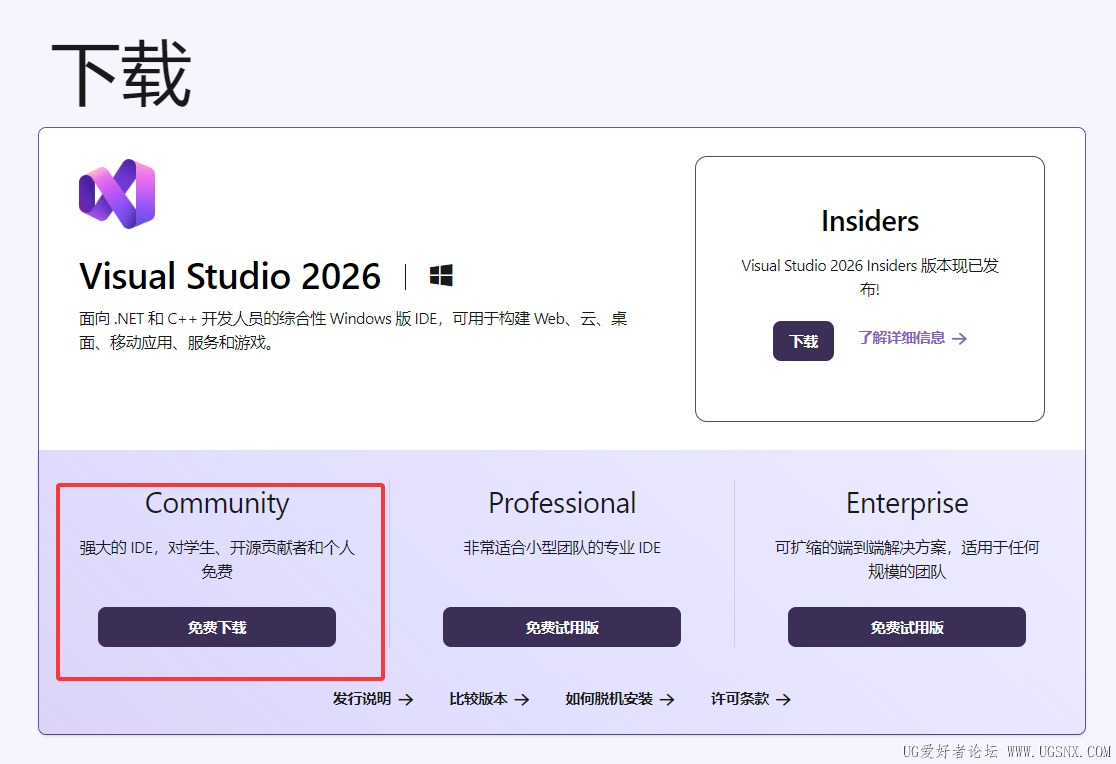Click the description starting 面向 .NET 和 C++
1116x764 pixels.
pos(353,330)
